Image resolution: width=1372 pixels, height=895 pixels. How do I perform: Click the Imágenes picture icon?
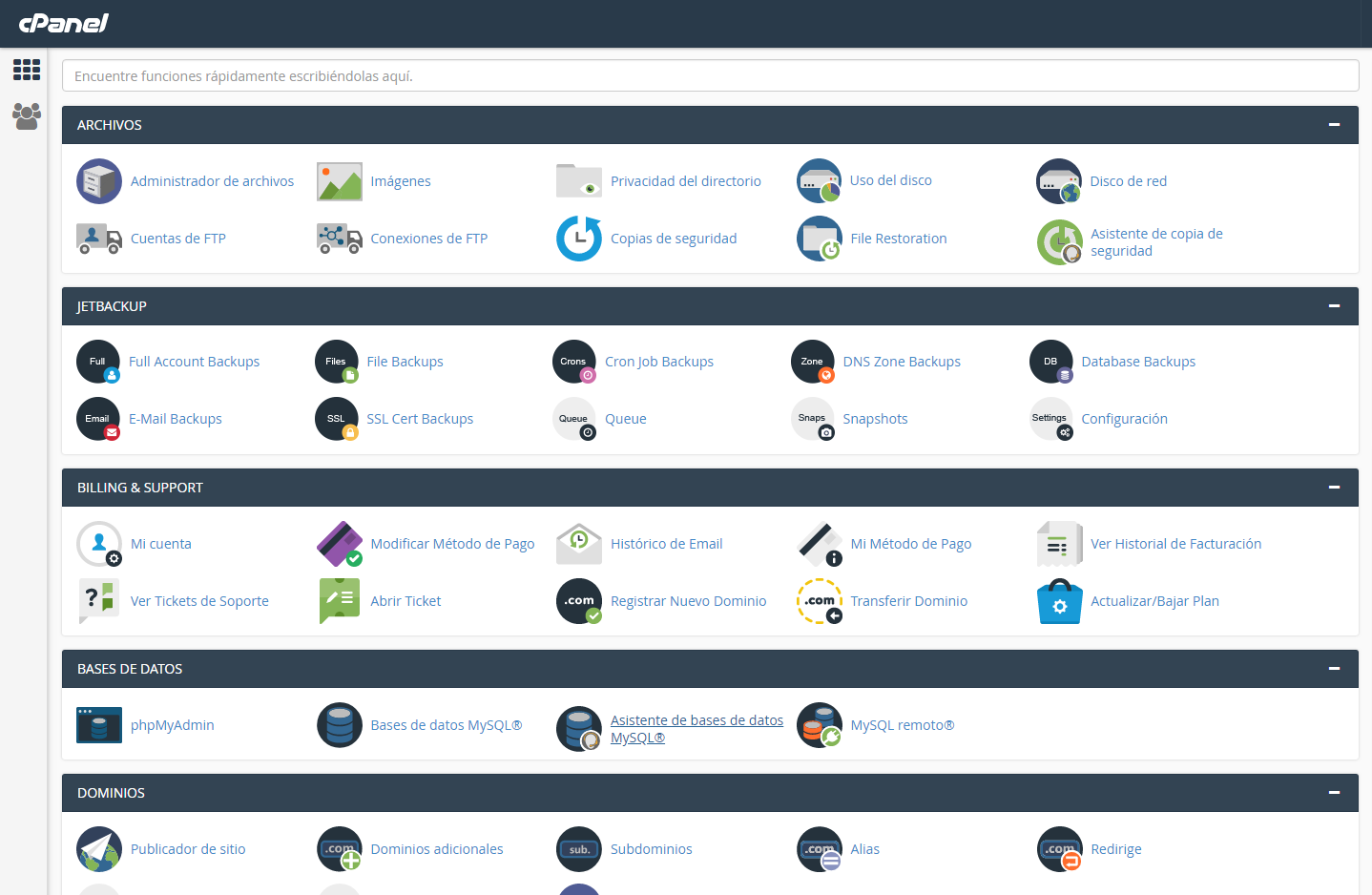[340, 181]
